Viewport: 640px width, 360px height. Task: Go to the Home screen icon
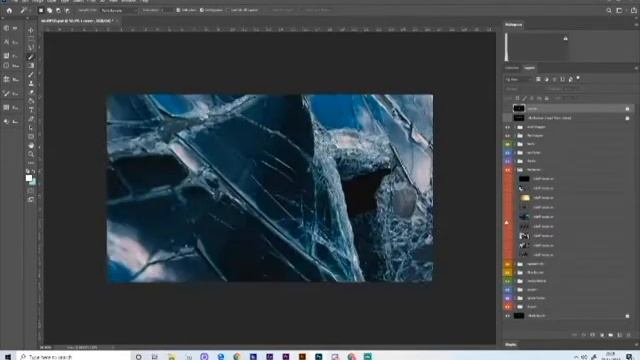coord(9,11)
